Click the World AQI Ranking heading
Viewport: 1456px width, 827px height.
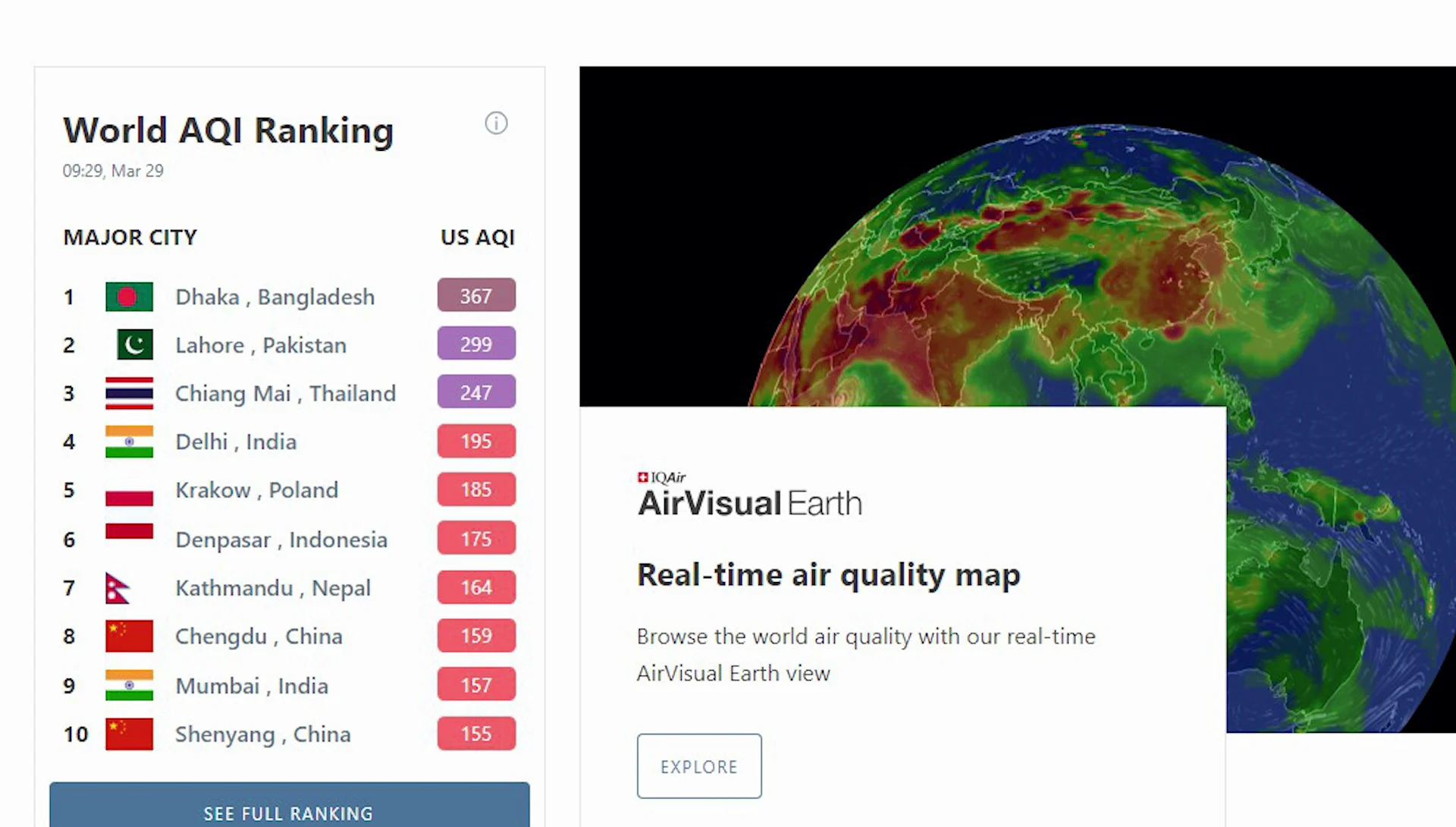click(228, 130)
